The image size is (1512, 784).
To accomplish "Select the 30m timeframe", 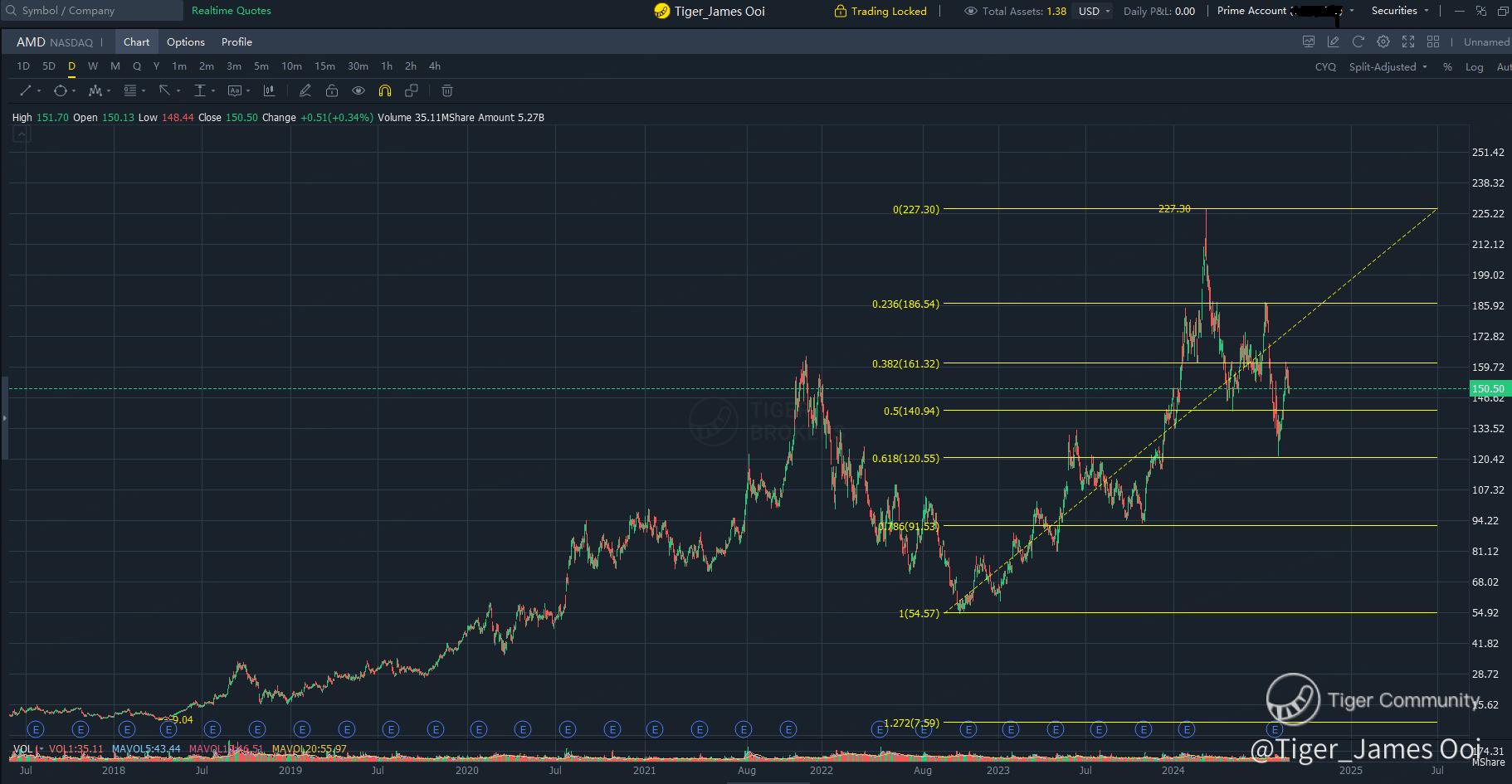I will (358, 66).
